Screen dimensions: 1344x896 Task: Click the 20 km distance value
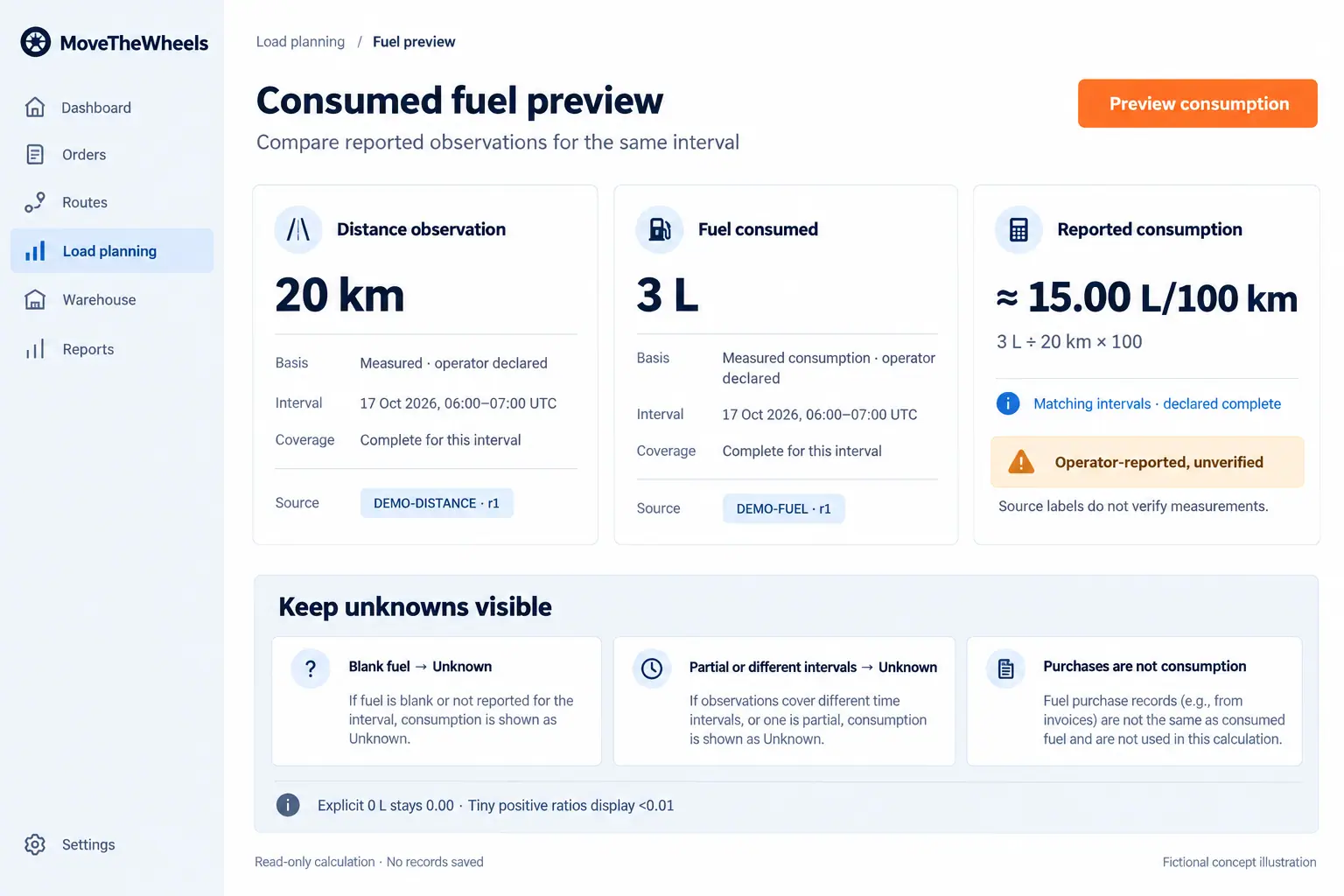340,295
